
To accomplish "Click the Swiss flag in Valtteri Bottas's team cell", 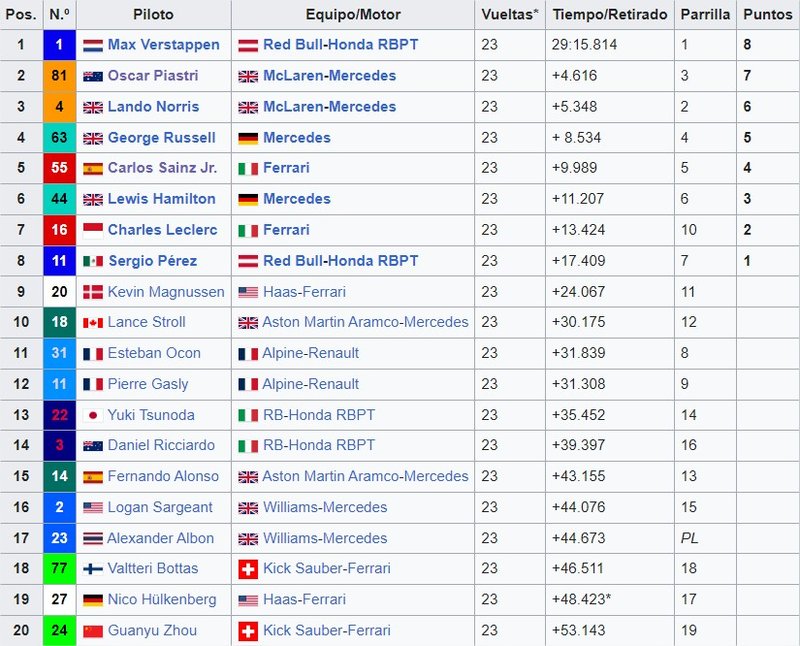I will tap(248, 569).
